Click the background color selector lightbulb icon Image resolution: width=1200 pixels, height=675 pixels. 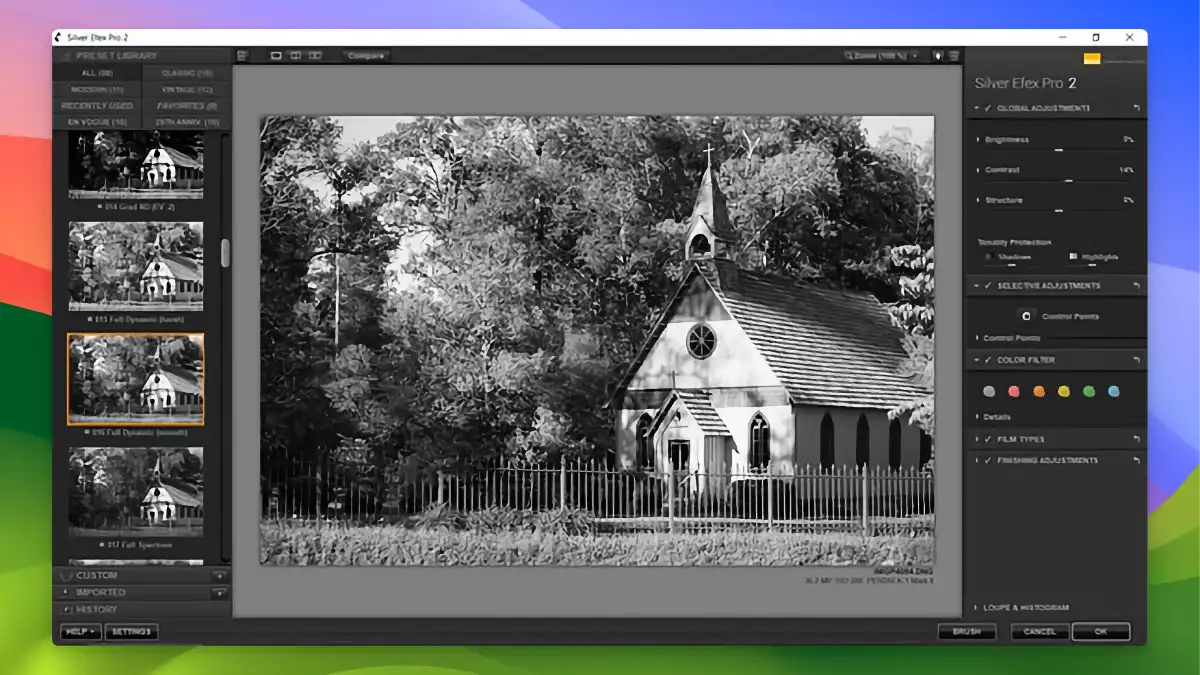click(x=938, y=56)
